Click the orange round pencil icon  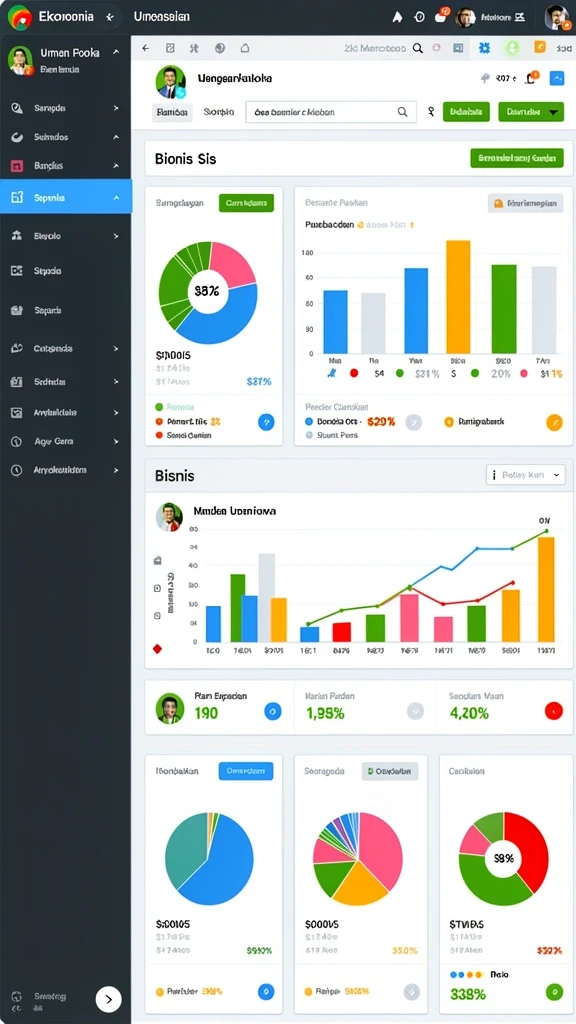(x=553, y=423)
